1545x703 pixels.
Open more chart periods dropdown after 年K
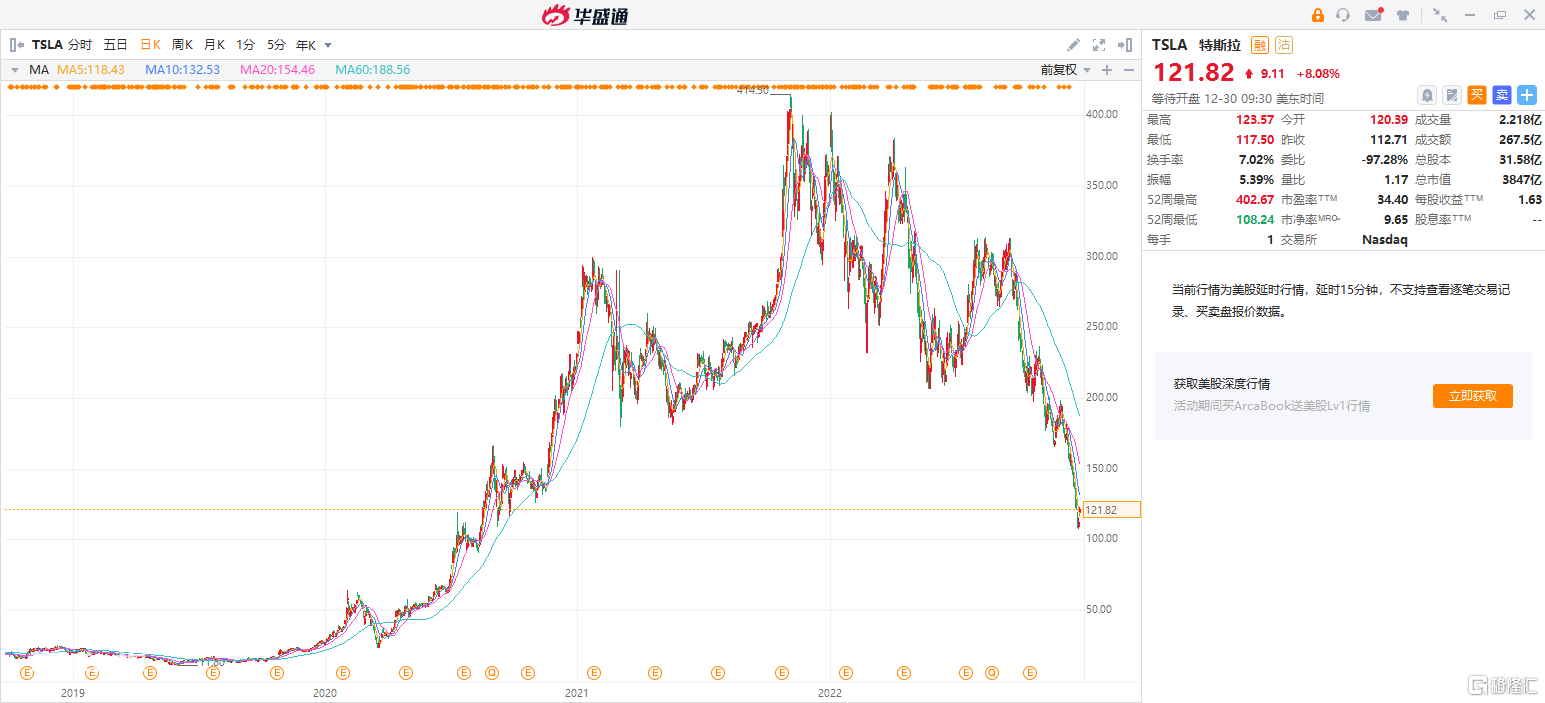(328, 45)
